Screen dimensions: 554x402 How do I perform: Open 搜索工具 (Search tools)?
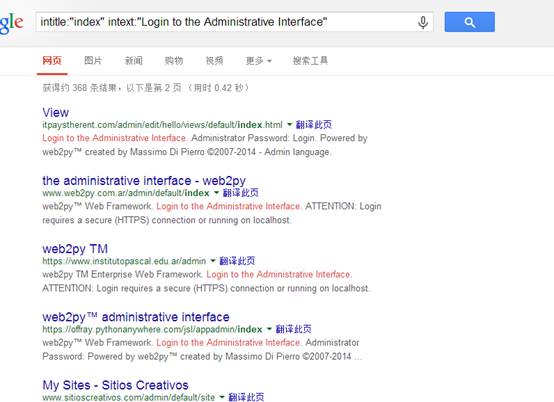click(310, 60)
